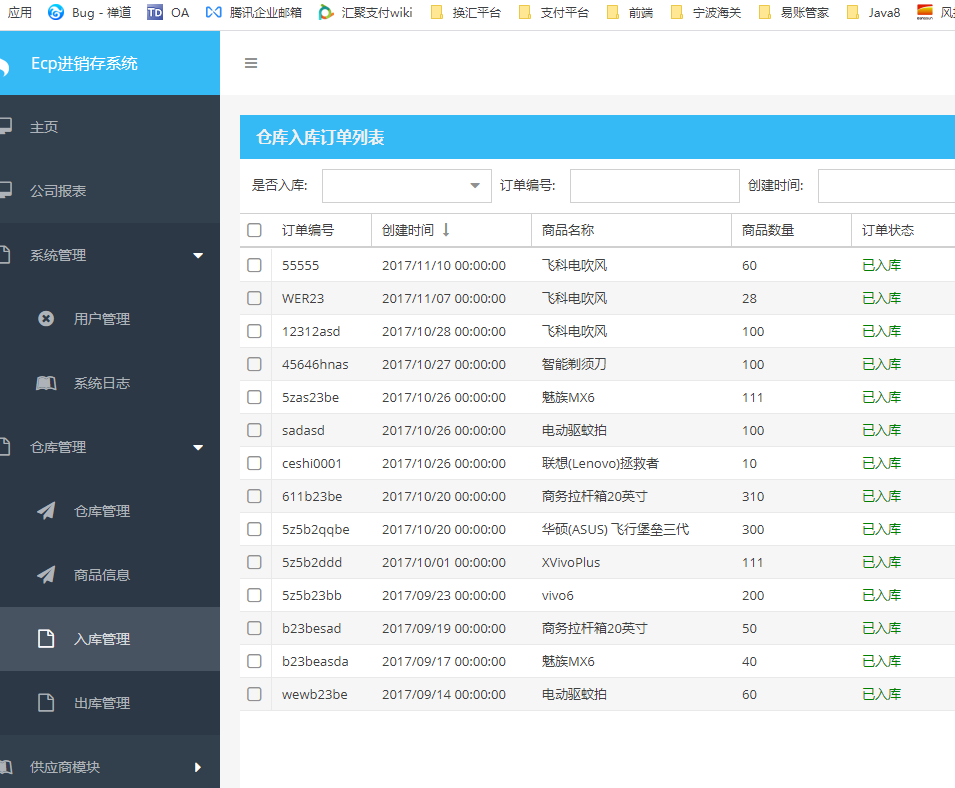Click the 订单编号 search input field
This screenshot has width=955, height=788.
tap(655, 186)
